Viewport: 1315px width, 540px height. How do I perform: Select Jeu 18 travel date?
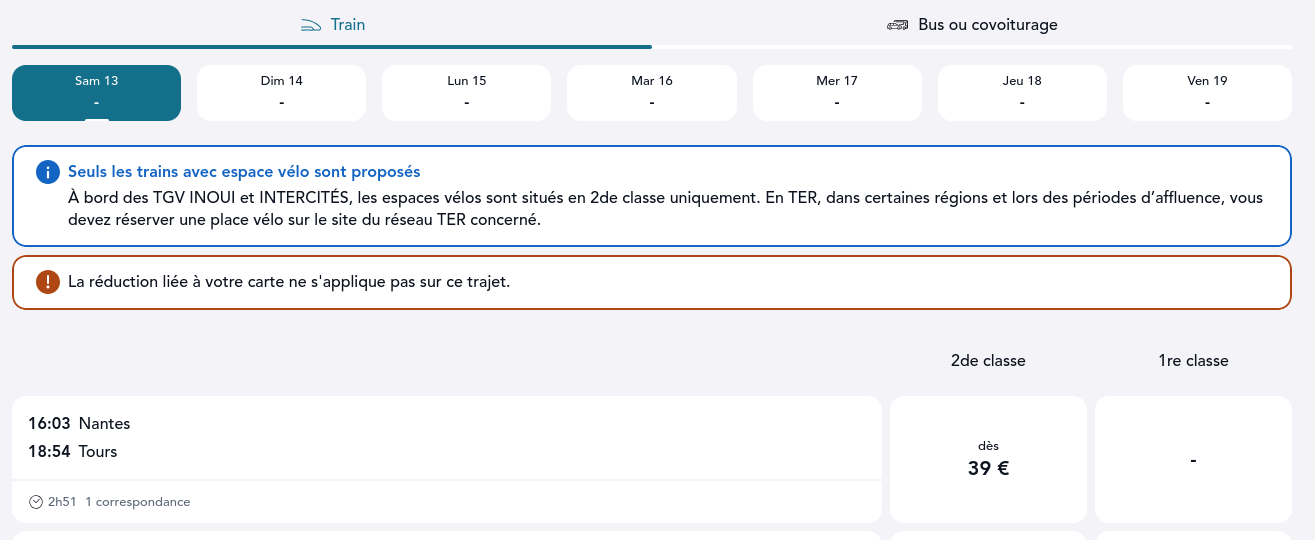[x=1022, y=92]
